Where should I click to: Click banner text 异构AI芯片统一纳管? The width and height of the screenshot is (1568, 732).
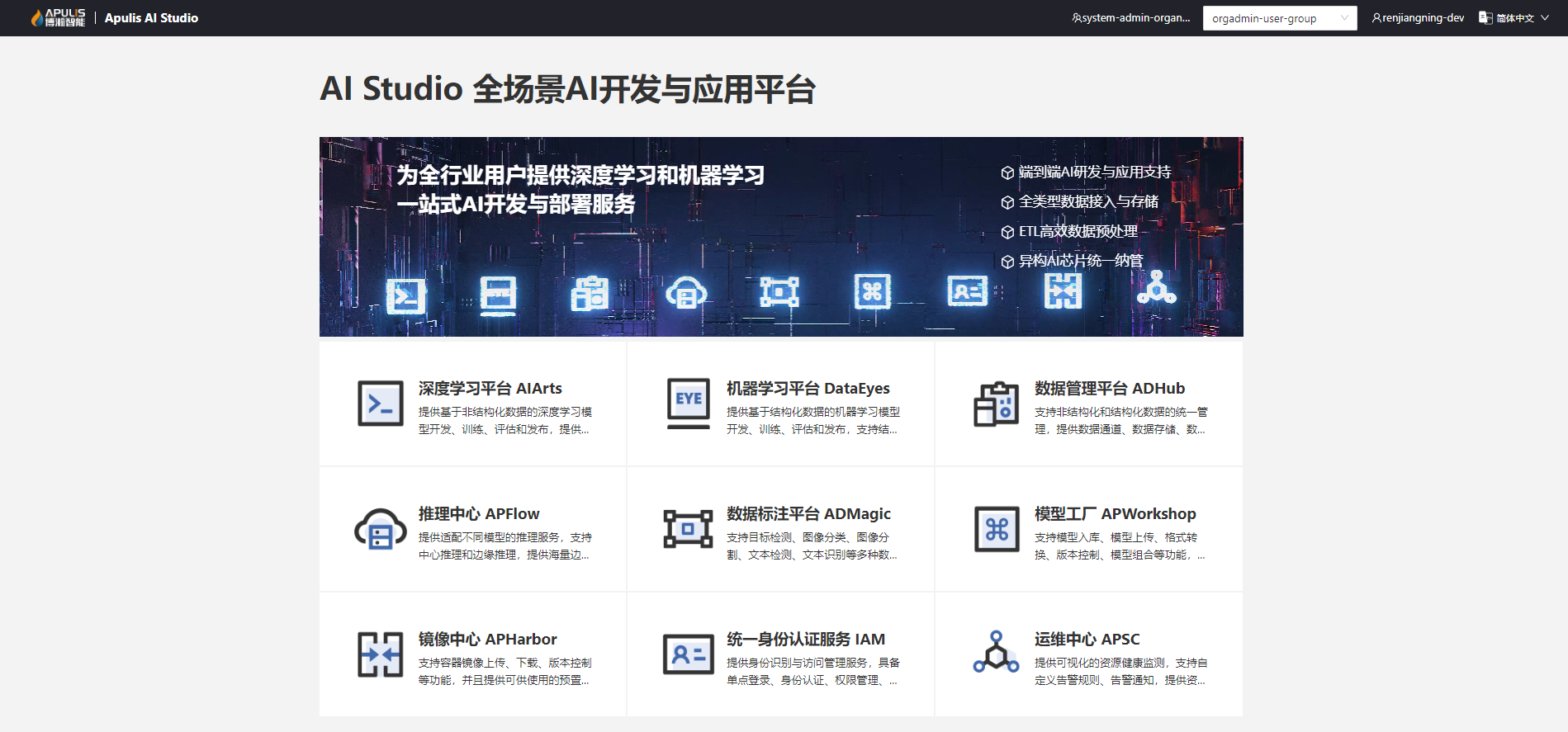point(1081,261)
